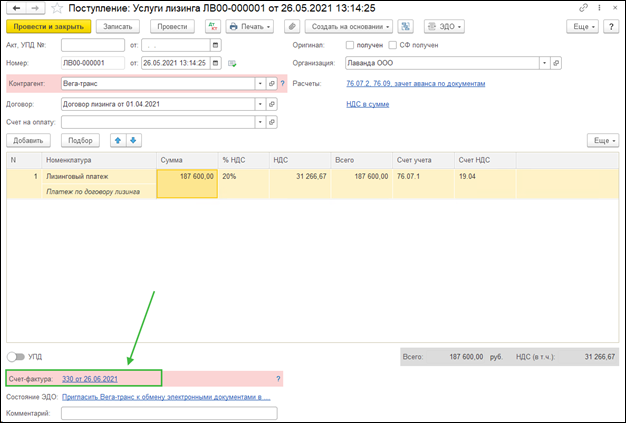This screenshot has height=423, width=626.
Task: Move row up with blue arrow
Action: pyautogui.click(x=118, y=140)
